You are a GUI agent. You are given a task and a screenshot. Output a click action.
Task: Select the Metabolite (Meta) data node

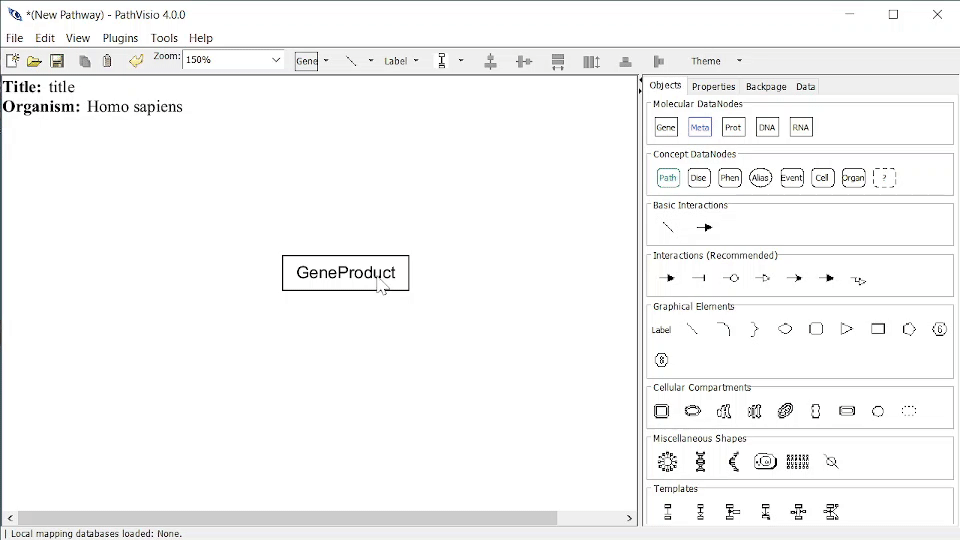pos(699,127)
